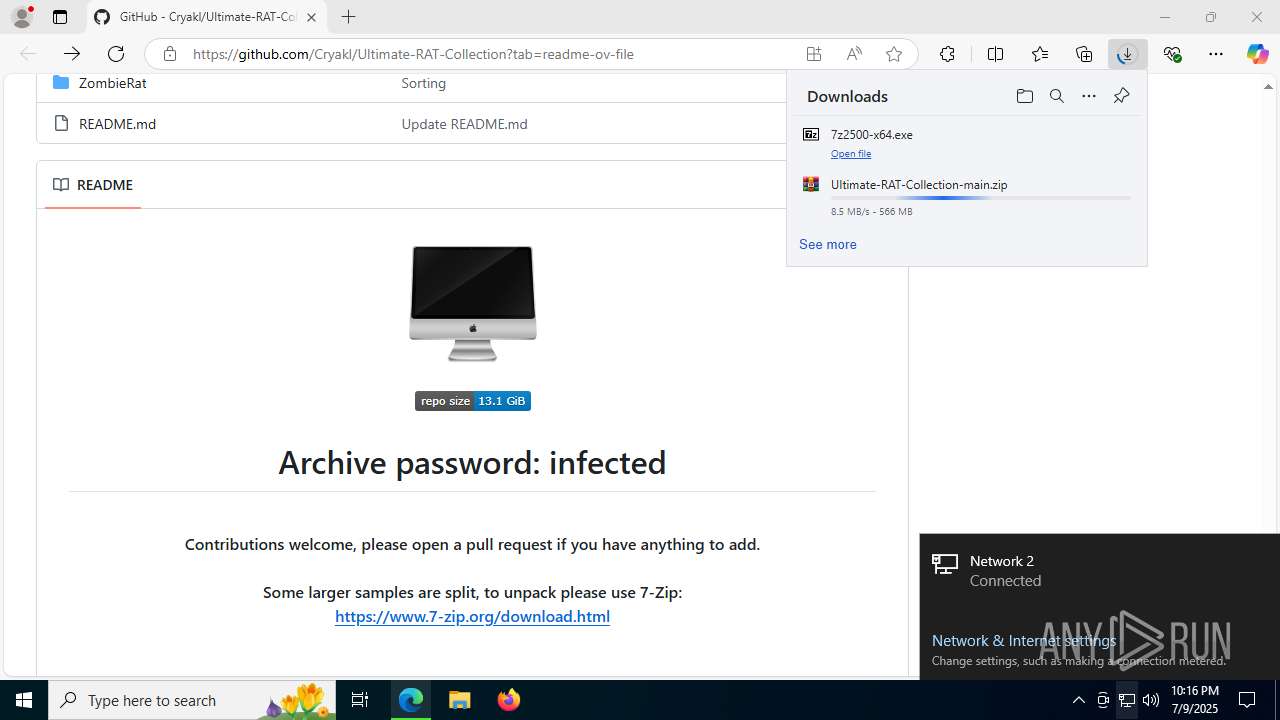
Task: Open File Explorer from taskbar
Action: pos(459,700)
